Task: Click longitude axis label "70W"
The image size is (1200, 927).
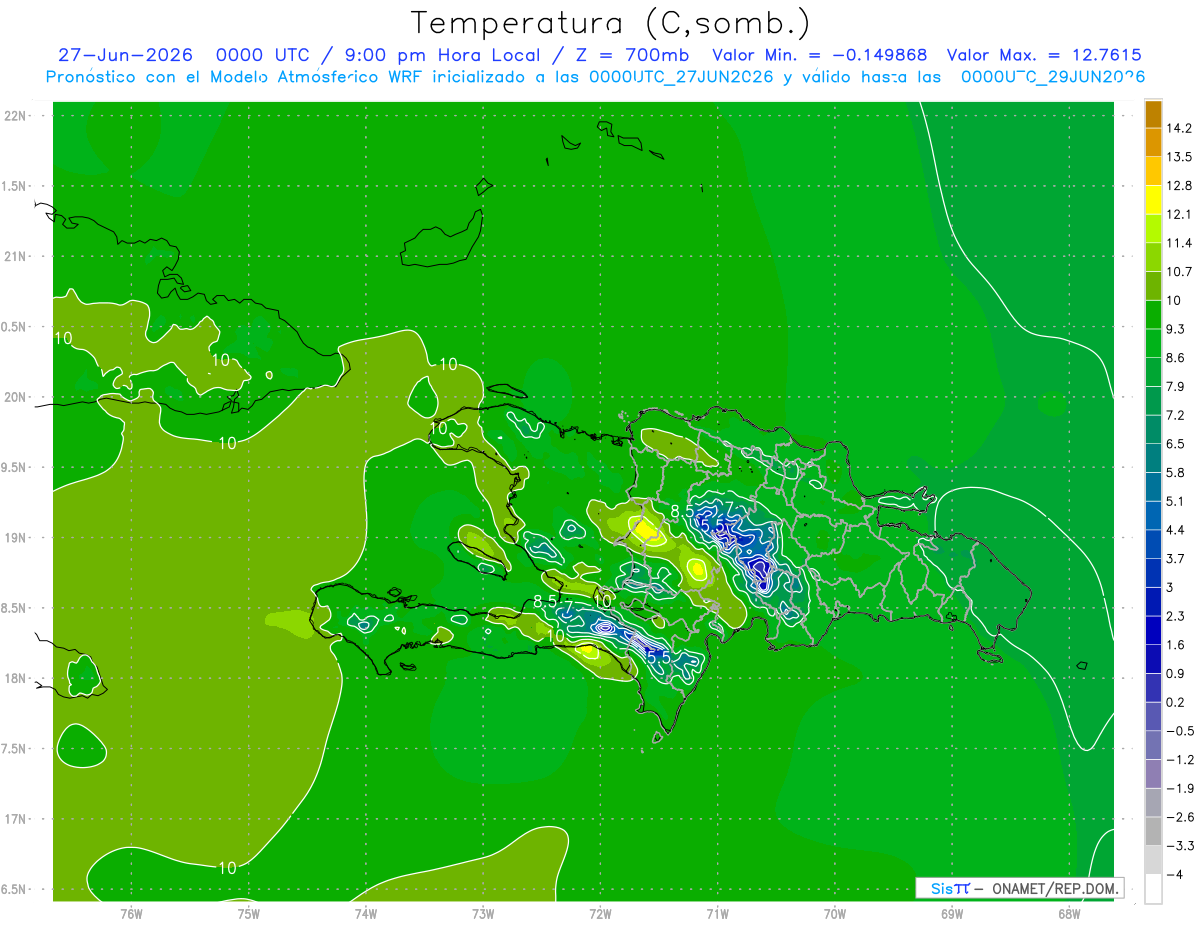Action: pyautogui.click(x=835, y=913)
